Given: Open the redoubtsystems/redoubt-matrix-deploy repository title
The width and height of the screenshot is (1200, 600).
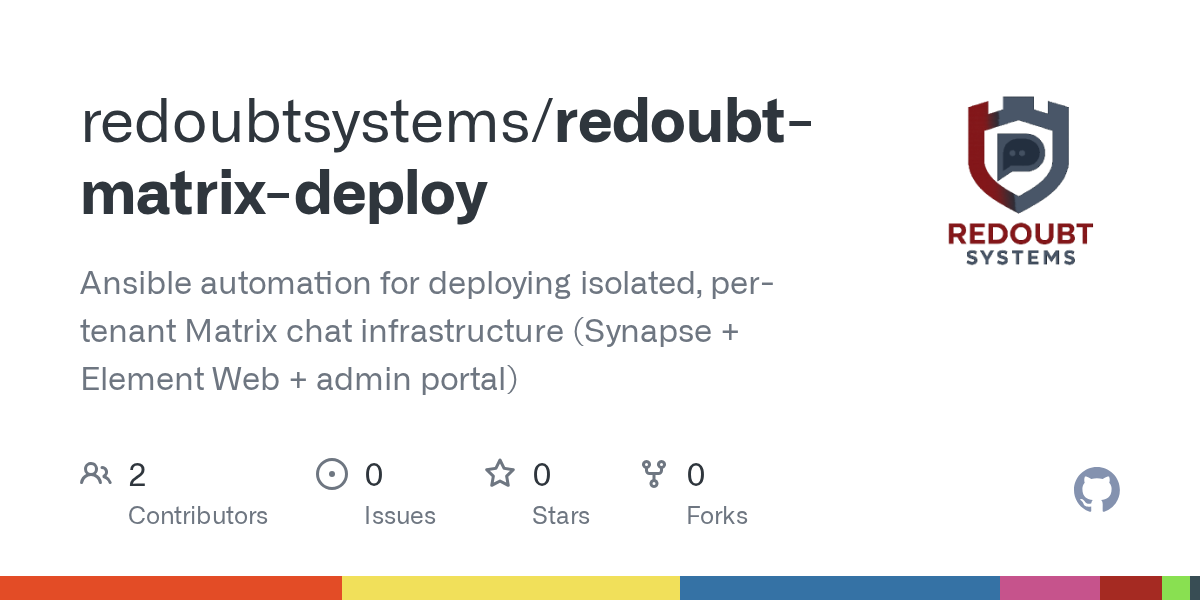Looking at the screenshot, I should coord(446,158).
